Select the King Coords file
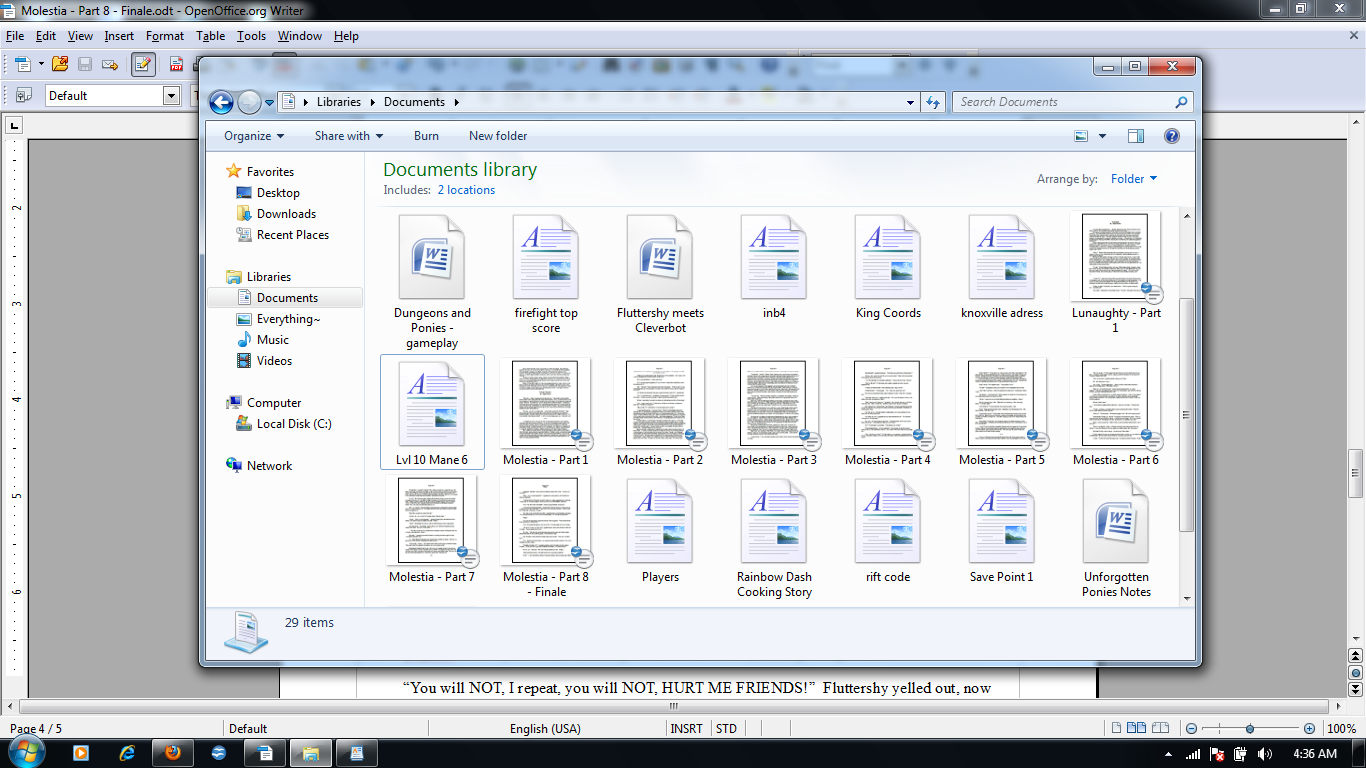Viewport: 1366px width, 768px height. (x=888, y=266)
